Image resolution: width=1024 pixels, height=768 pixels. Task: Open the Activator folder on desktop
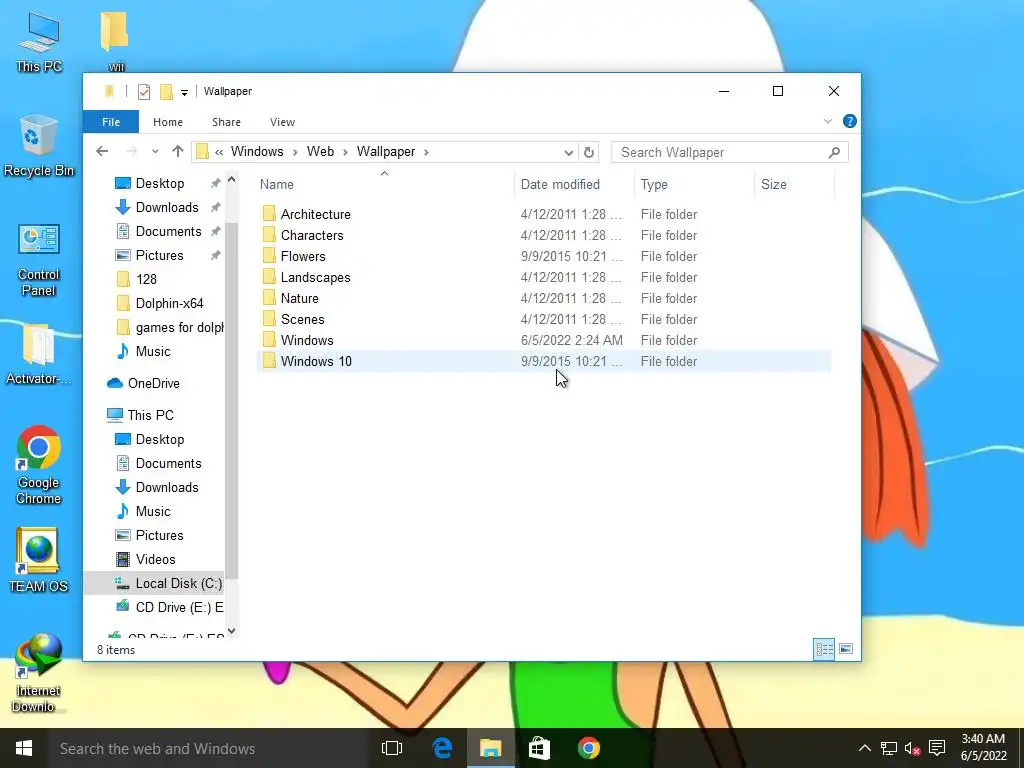pos(39,354)
